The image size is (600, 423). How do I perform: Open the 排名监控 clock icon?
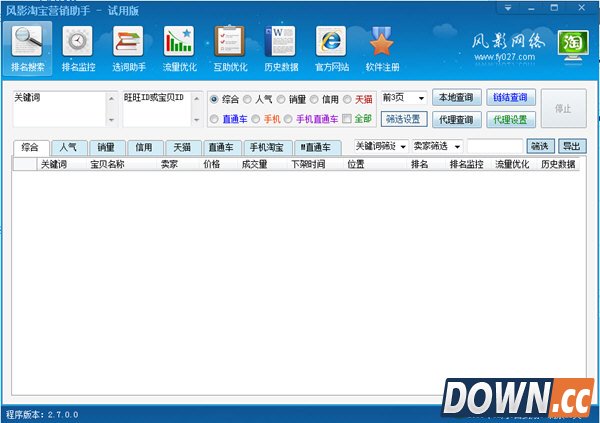click(78, 41)
